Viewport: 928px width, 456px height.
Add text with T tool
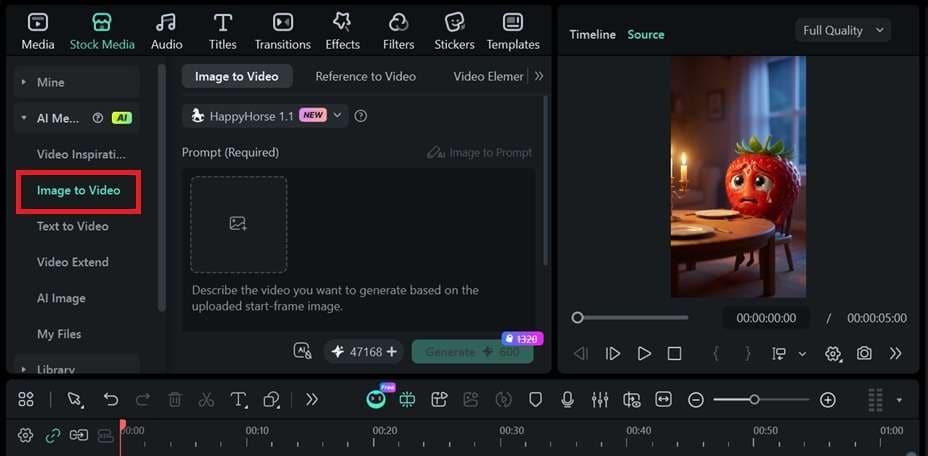(238, 400)
